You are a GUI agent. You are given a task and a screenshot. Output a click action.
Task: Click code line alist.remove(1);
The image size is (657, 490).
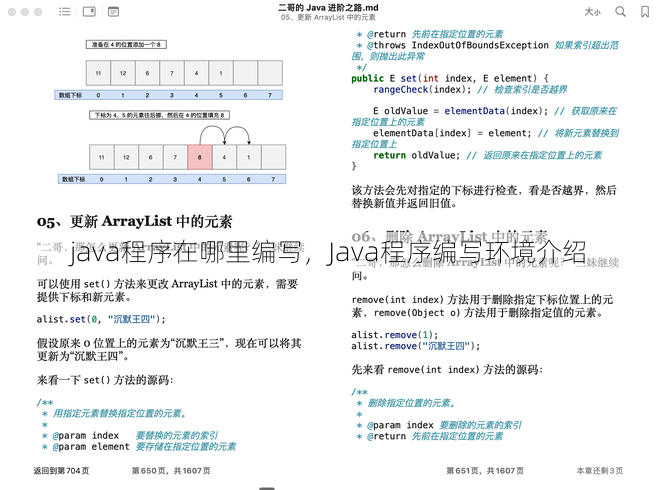[395, 335]
